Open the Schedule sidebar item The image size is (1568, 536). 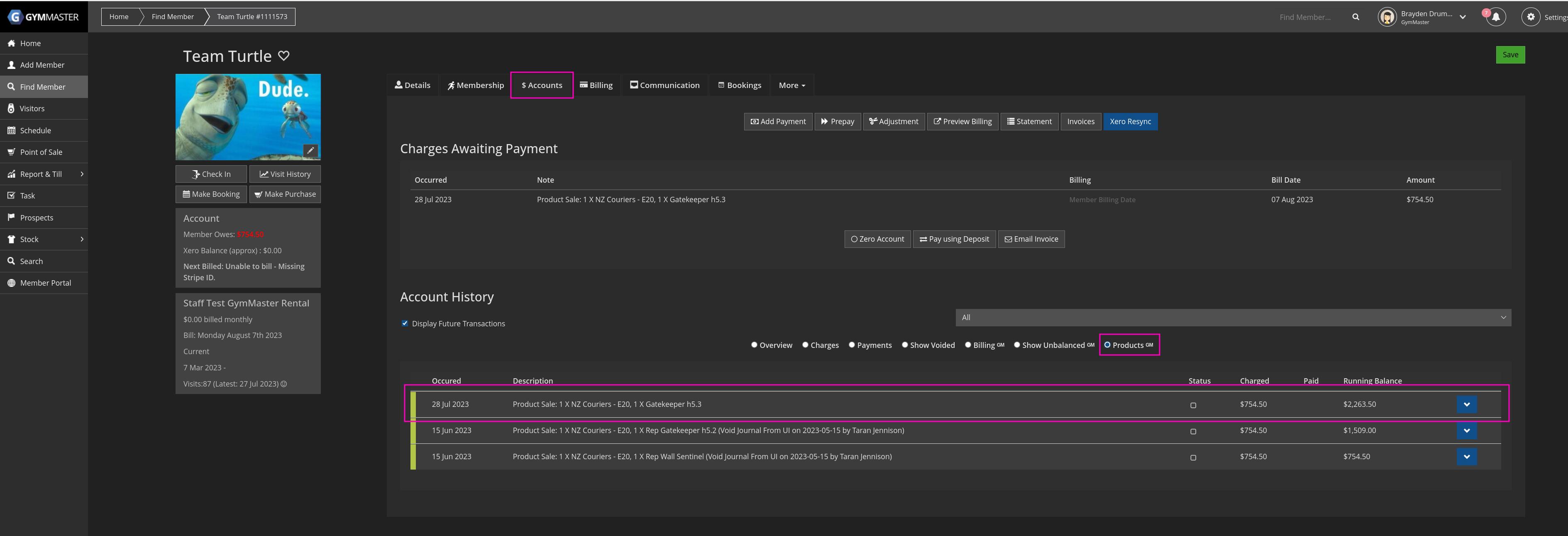[x=35, y=130]
